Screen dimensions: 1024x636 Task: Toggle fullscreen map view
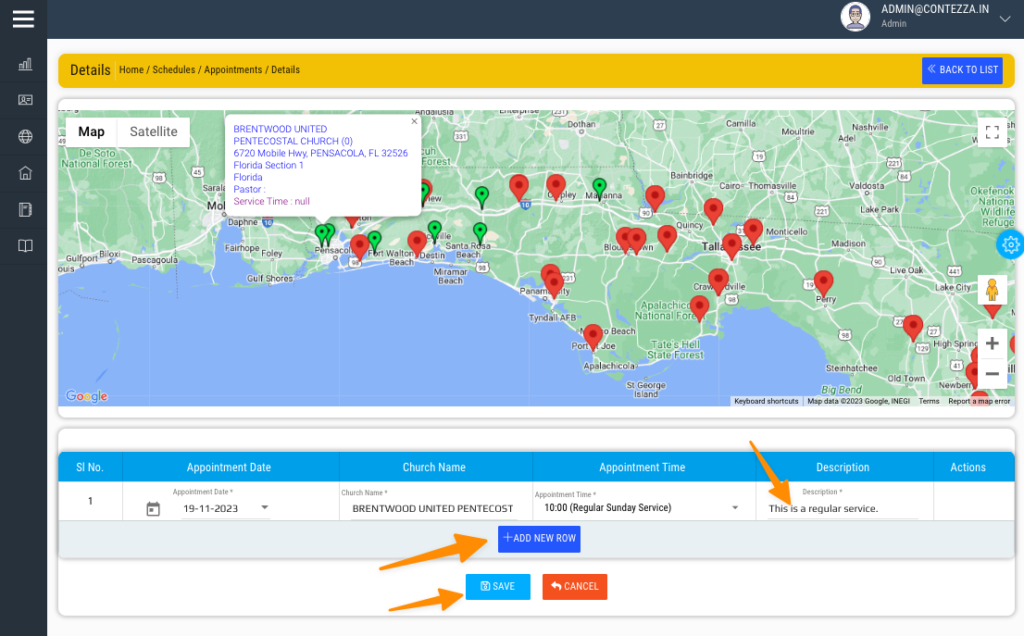pos(992,133)
